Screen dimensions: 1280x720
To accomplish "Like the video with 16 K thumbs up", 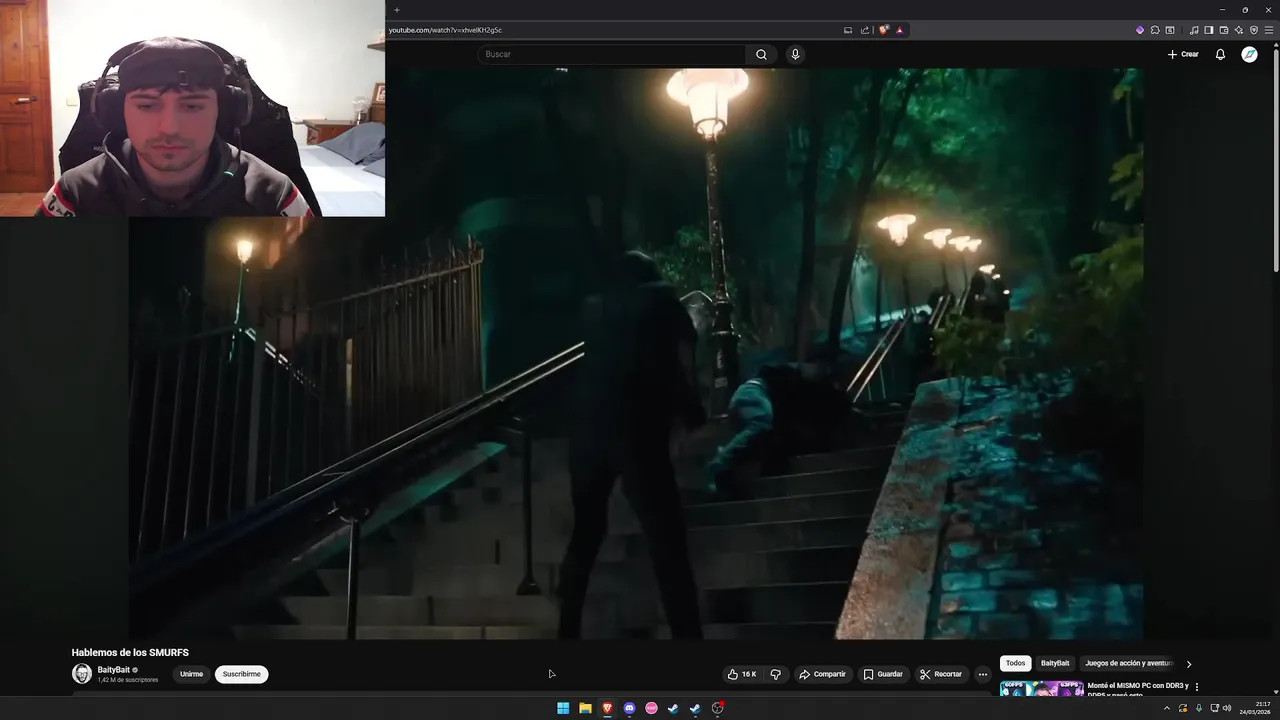I will (x=742, y=674).
